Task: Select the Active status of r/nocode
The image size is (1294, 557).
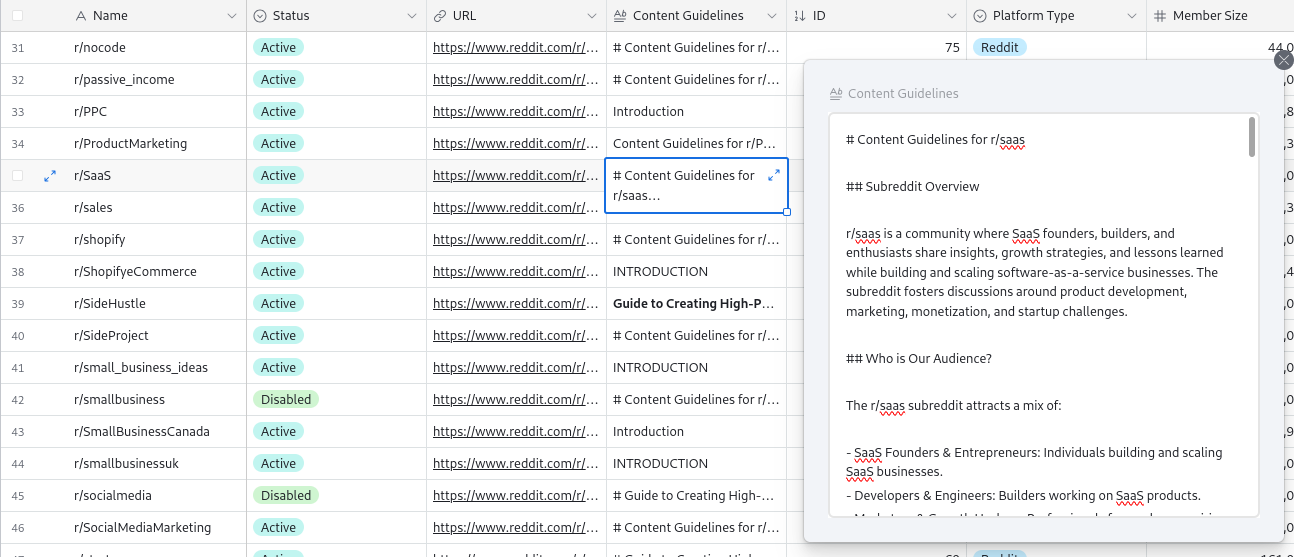Action: (278, 47)
